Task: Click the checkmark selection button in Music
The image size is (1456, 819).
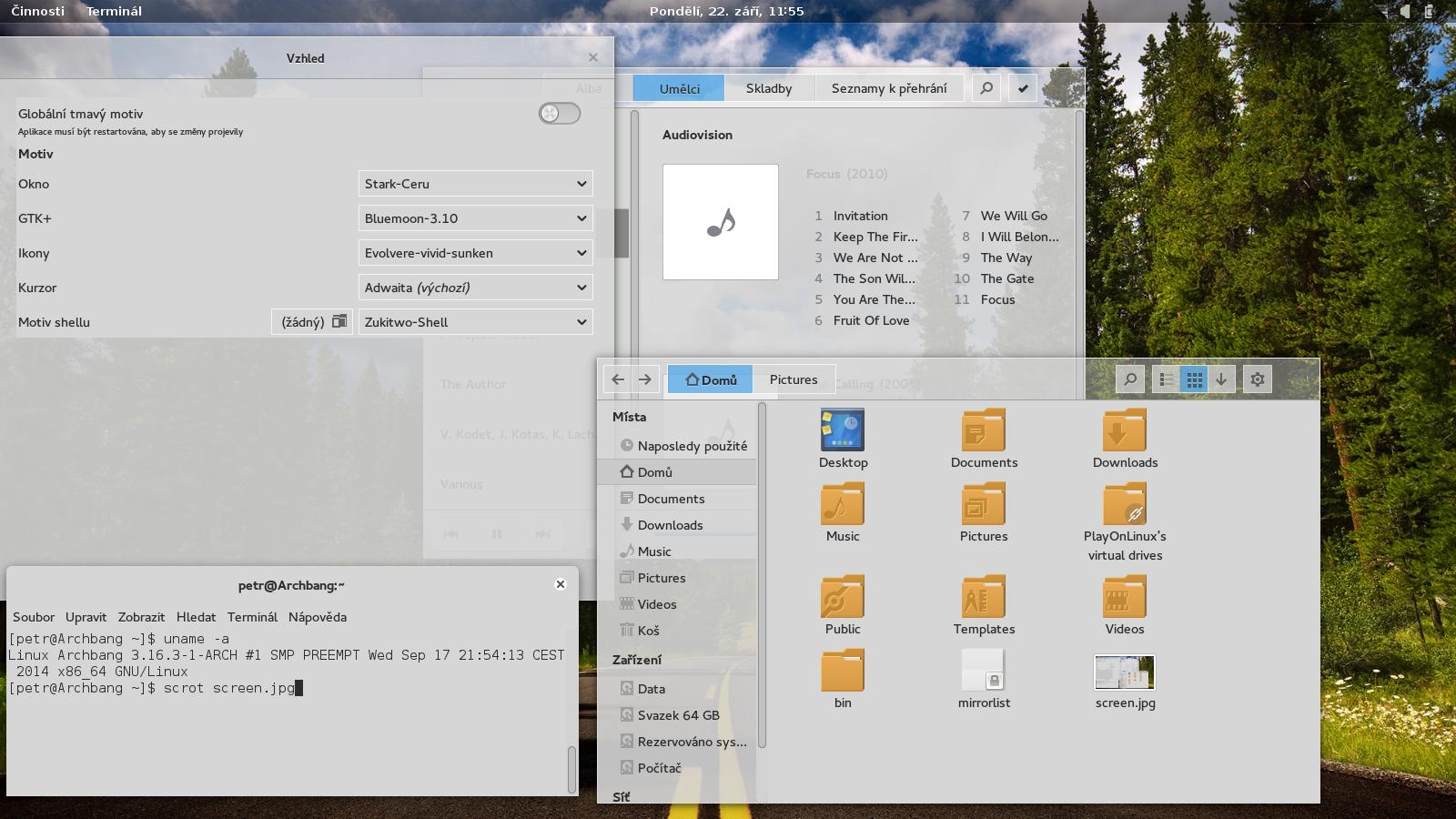Action: click(1024, 88)
